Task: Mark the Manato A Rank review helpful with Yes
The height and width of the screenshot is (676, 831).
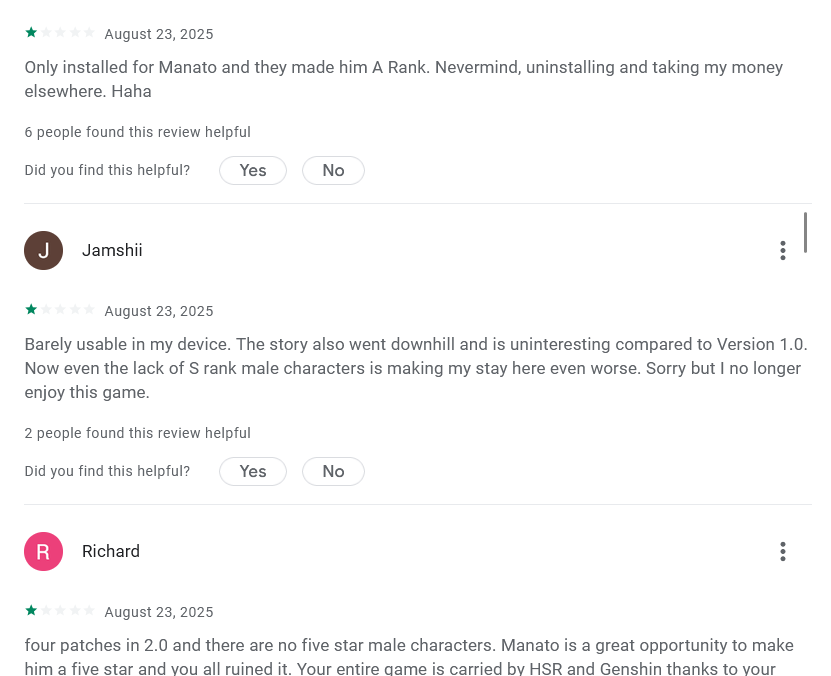Action: 253,170
